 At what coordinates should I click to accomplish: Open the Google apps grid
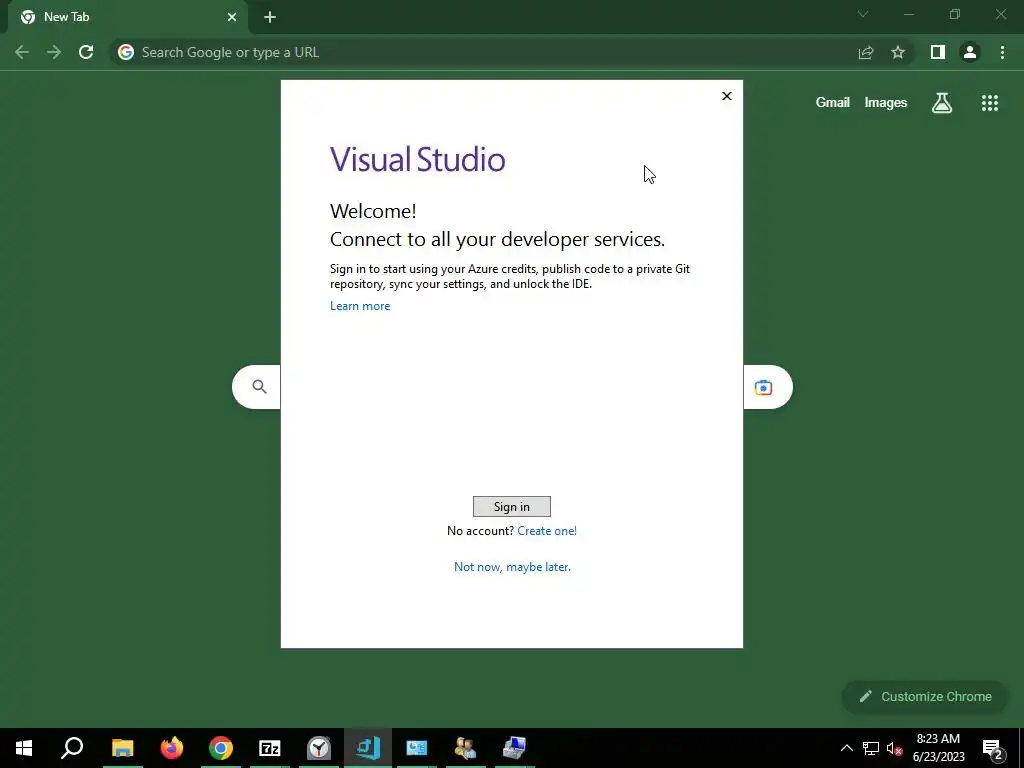(989, 103)
